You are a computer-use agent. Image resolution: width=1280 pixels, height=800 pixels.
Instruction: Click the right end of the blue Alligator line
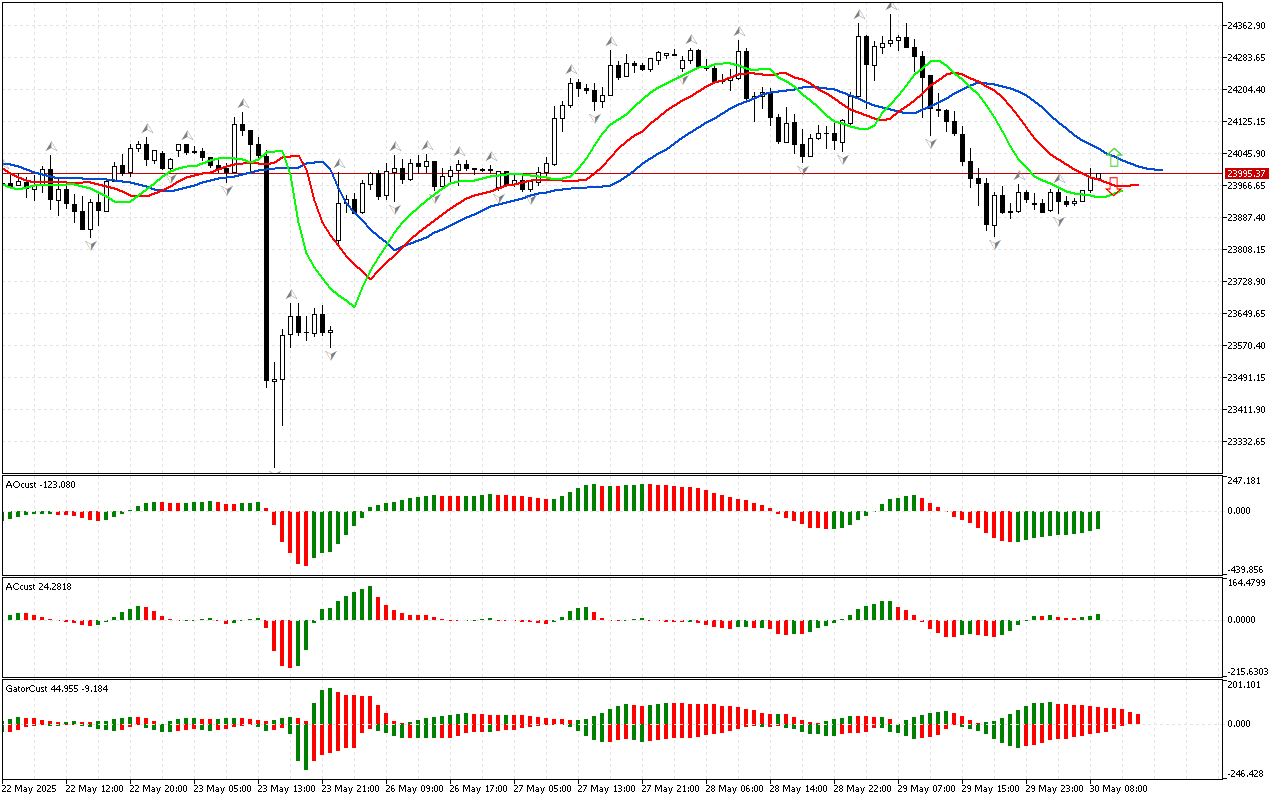pyautogui.click(x=1160, y=170)
